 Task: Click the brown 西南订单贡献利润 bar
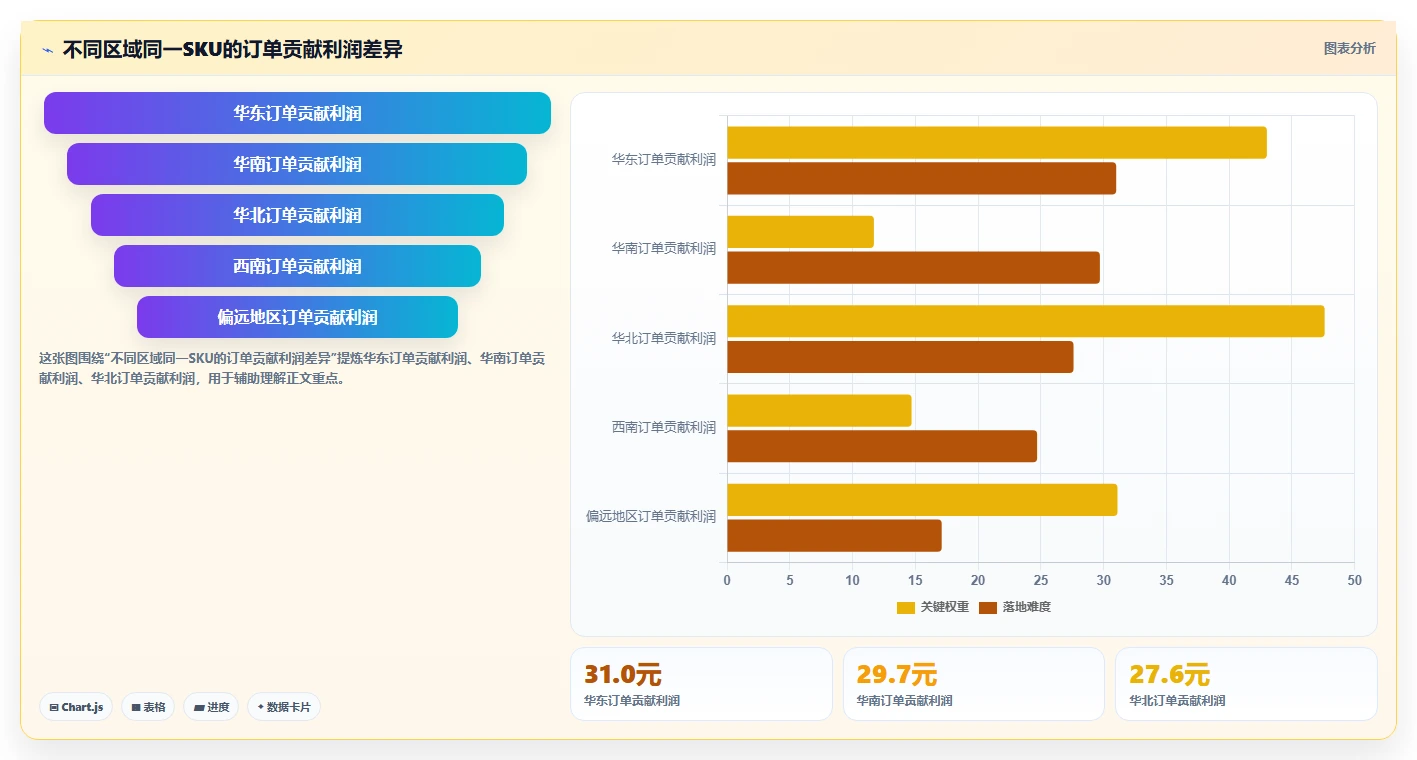pyautogui.click(x=882, y=446)
